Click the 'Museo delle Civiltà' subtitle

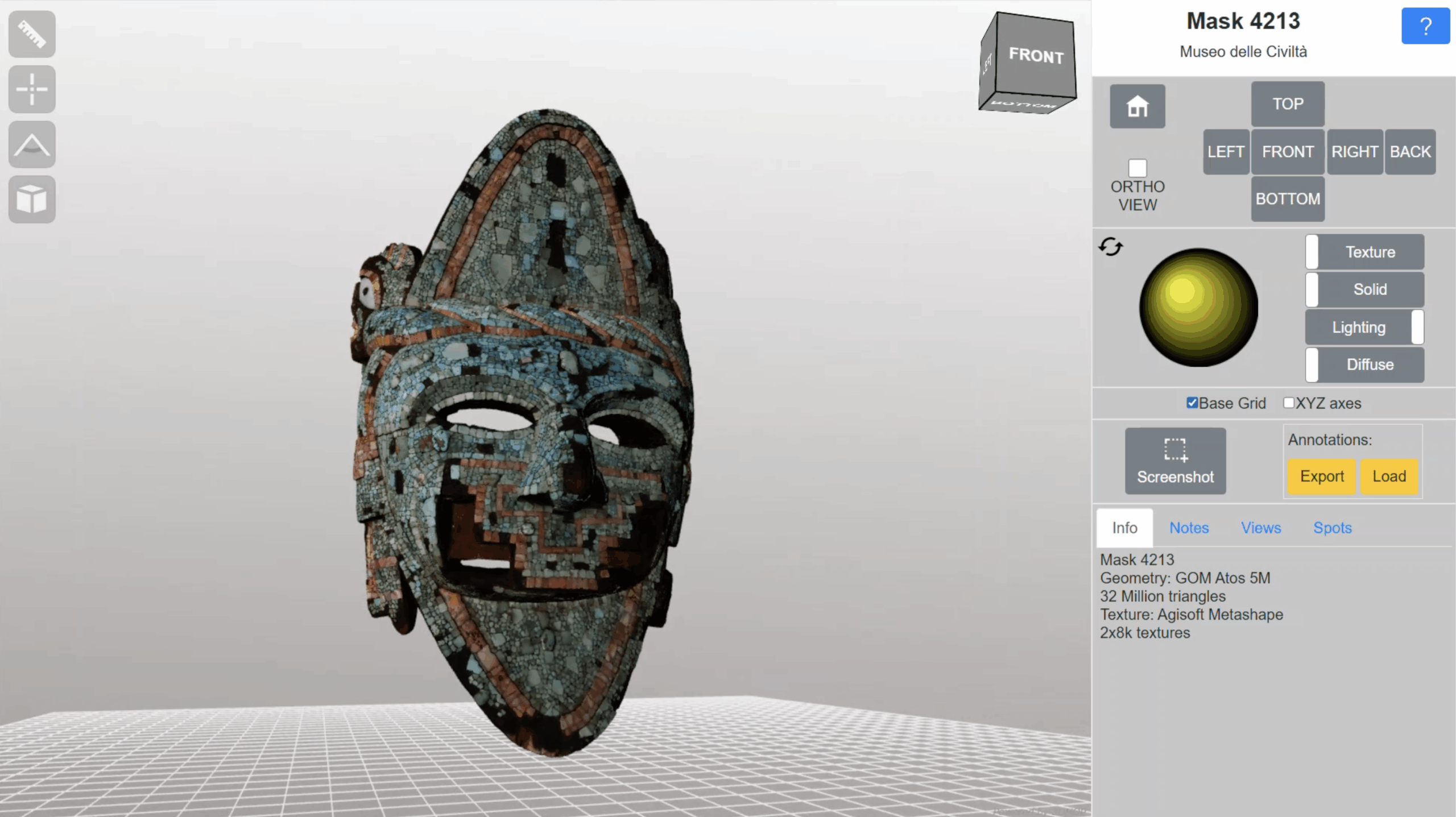1243,52
